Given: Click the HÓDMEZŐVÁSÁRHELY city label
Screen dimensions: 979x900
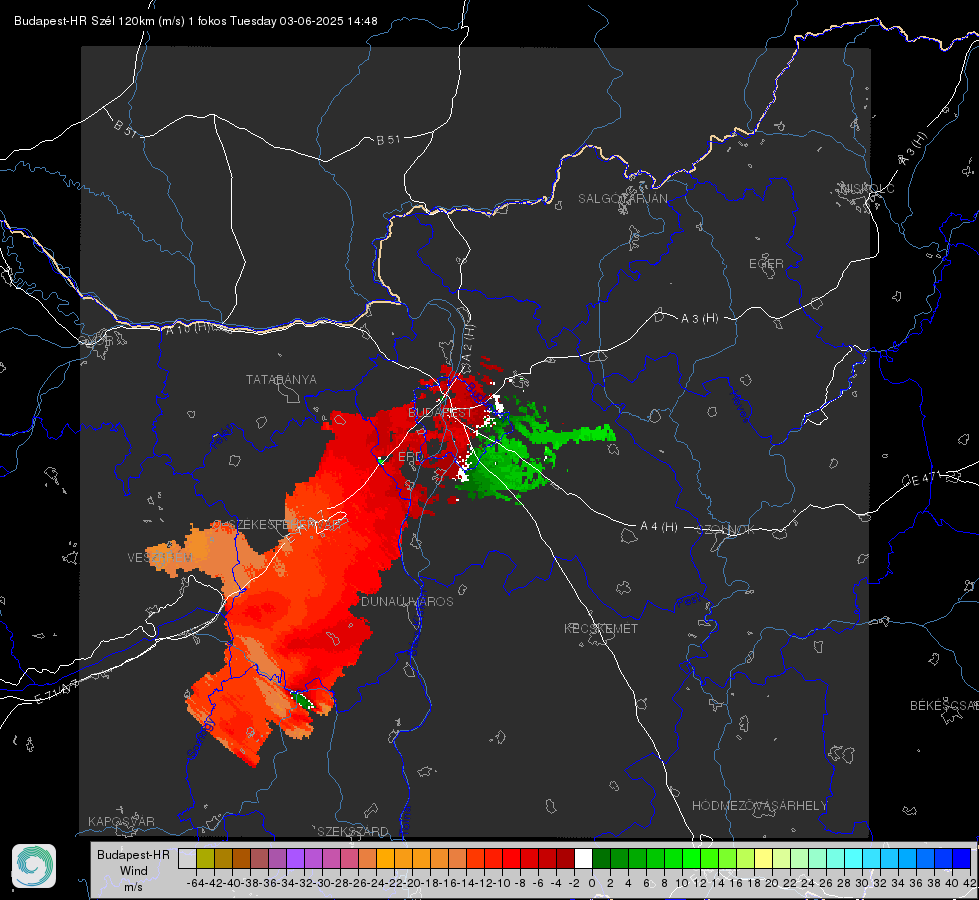Looking at the screenshot, I should [x=759, y=806].
